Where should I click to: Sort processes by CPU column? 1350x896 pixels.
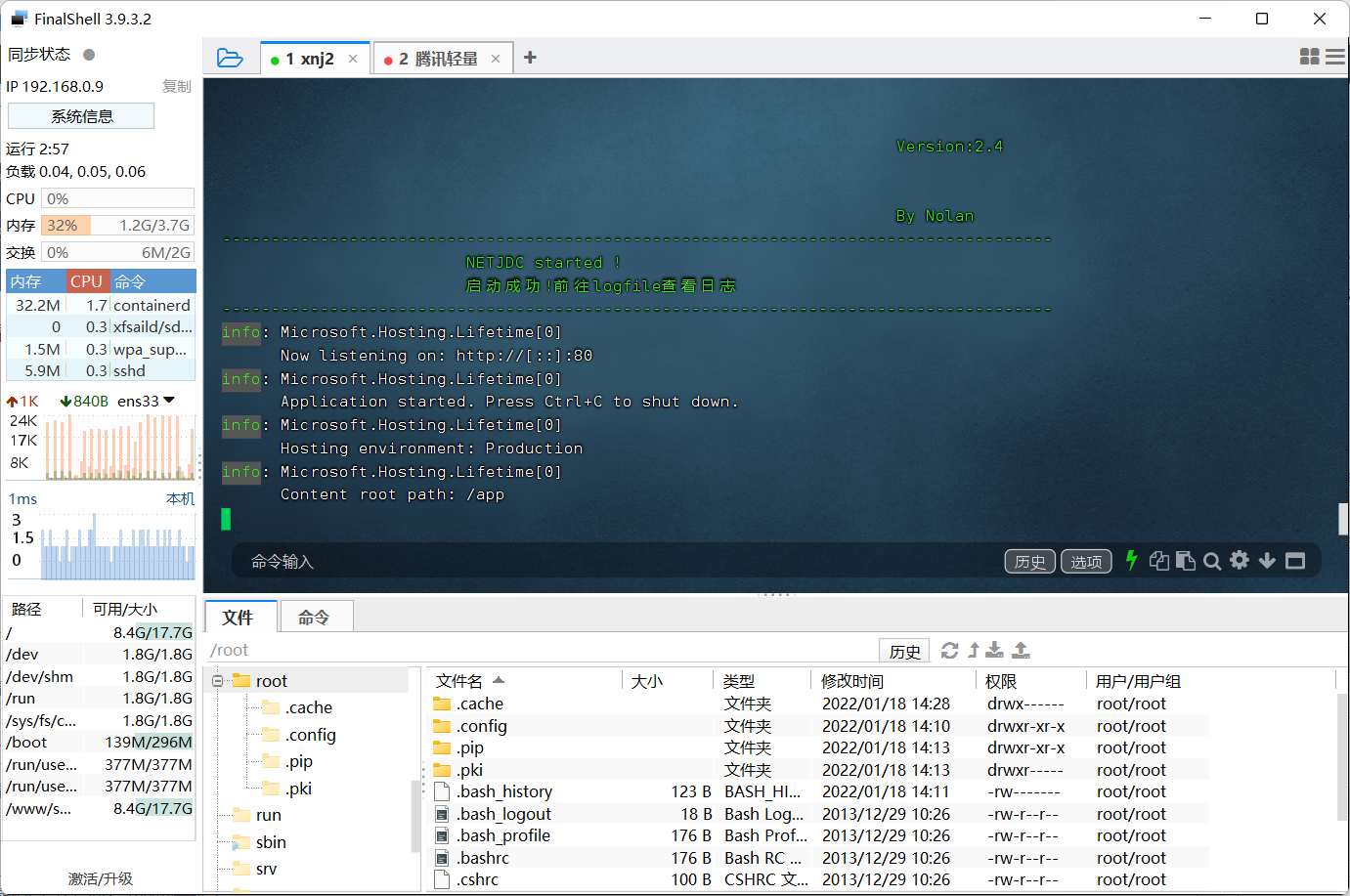(x=87, y=281)
